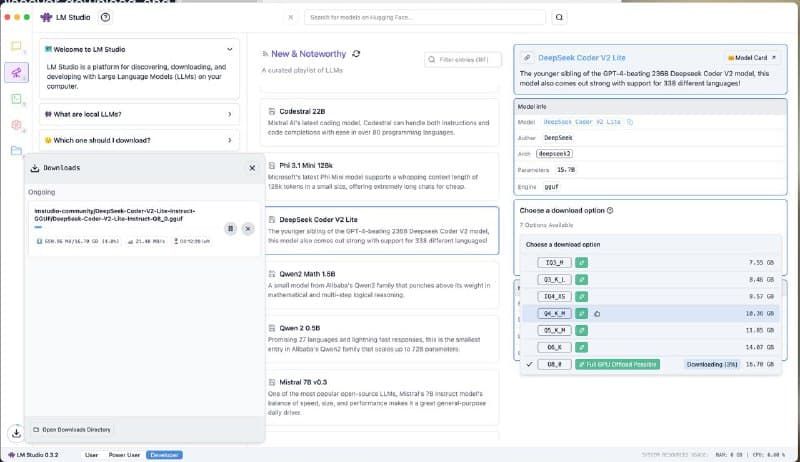The image size is (800, 462).
Task: Toggle the Downloads tray icon at bottom-left
Action: [16, 433]
